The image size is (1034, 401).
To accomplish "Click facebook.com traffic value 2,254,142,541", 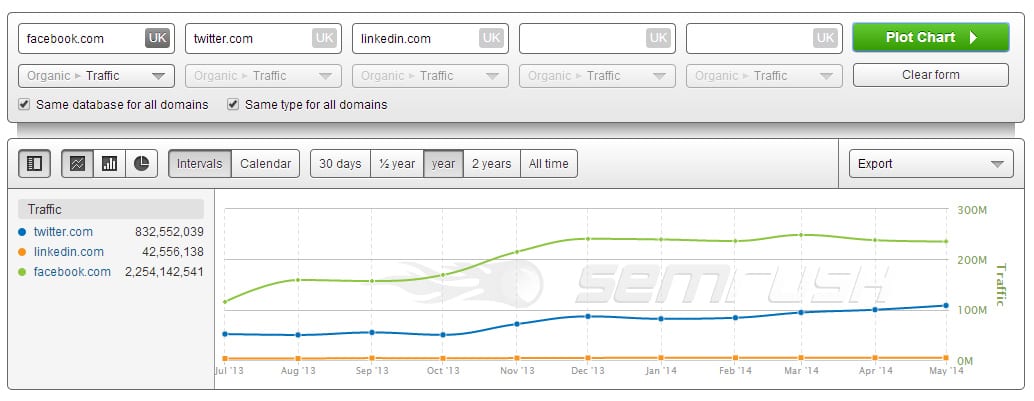I will point(164,272).
